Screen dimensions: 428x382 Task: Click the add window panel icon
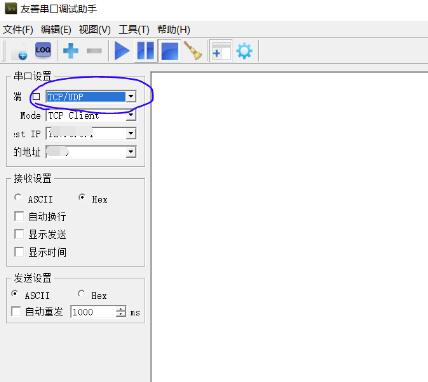(221, 51)
